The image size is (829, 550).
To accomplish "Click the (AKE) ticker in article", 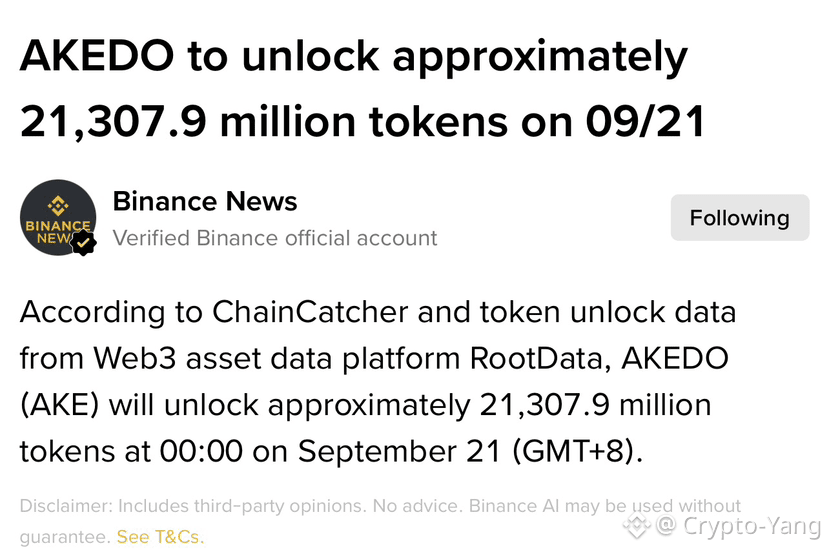I will point(59,406).
